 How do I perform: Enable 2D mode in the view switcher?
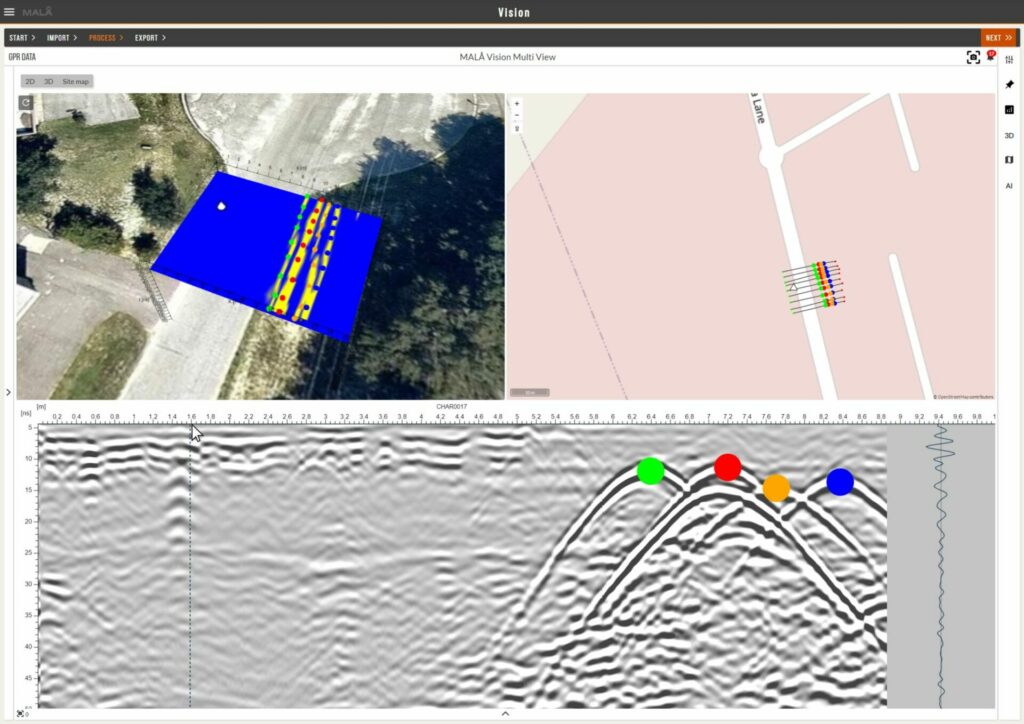tap(29, 81)
